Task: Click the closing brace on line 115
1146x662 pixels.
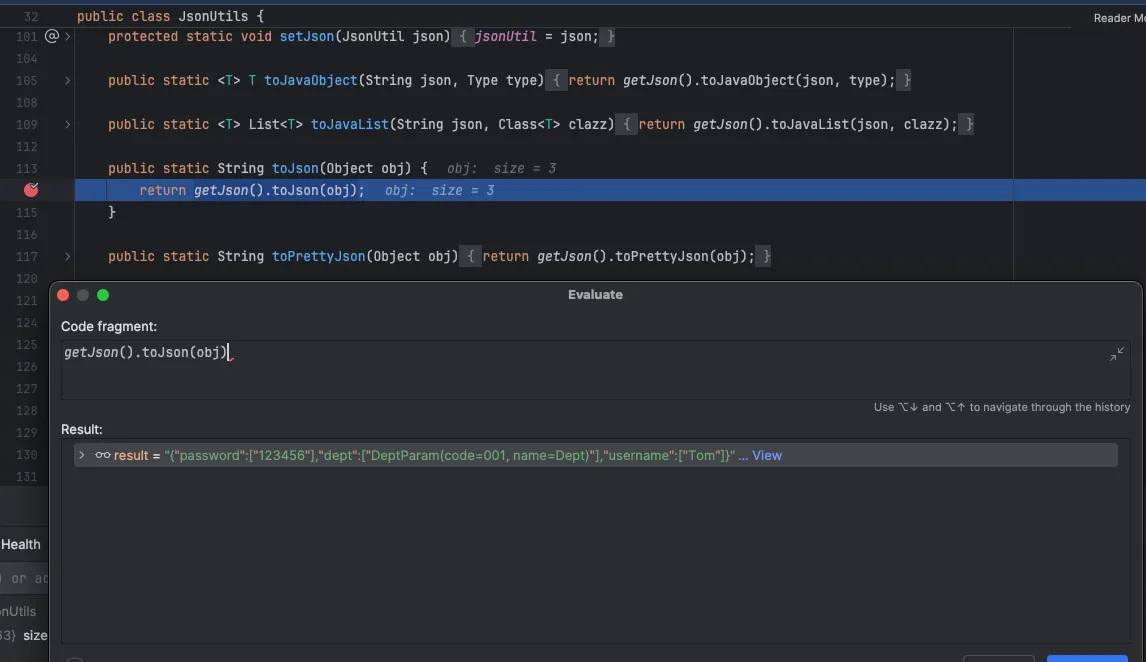Action: (x=112, y=212)
